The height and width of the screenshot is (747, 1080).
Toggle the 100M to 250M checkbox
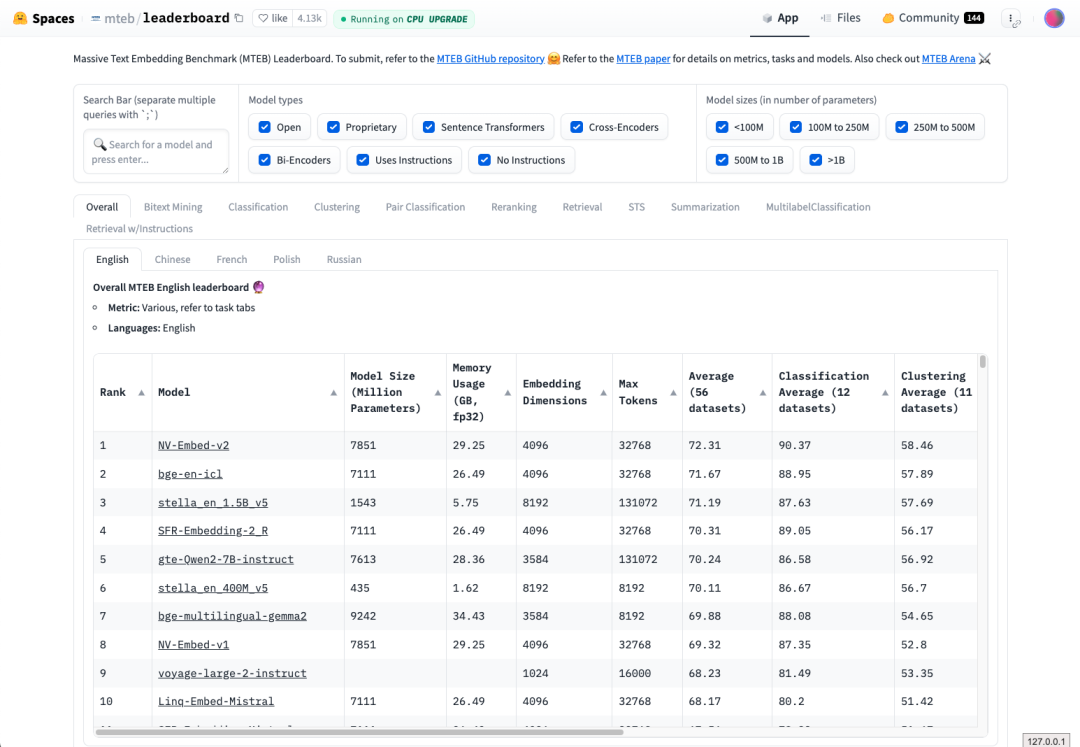point(796,127)
